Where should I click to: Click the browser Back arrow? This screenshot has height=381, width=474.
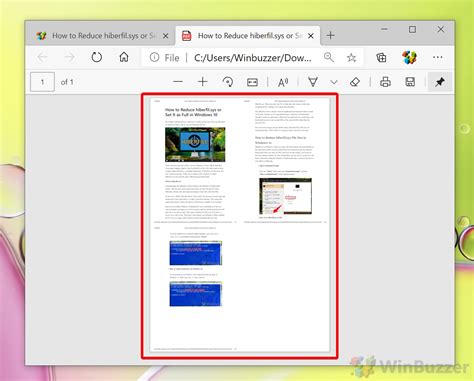click(42, 57)
